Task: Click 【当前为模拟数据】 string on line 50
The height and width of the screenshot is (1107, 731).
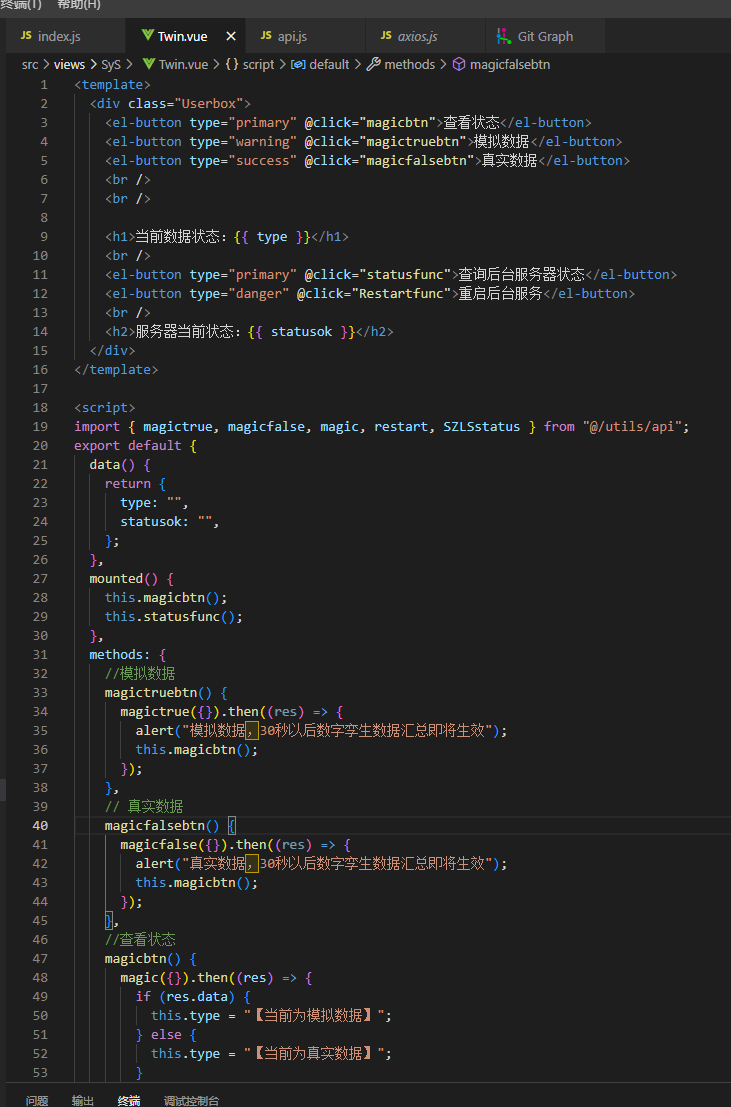Action: (315, 1016)
